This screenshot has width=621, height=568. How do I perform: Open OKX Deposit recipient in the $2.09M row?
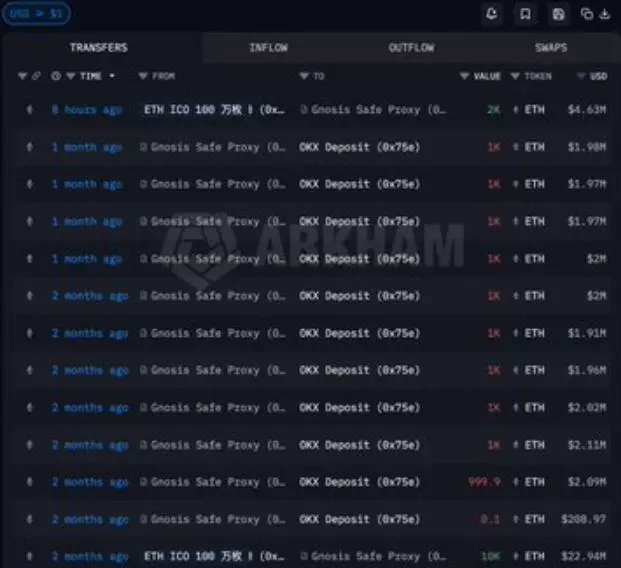coord(360,482)
